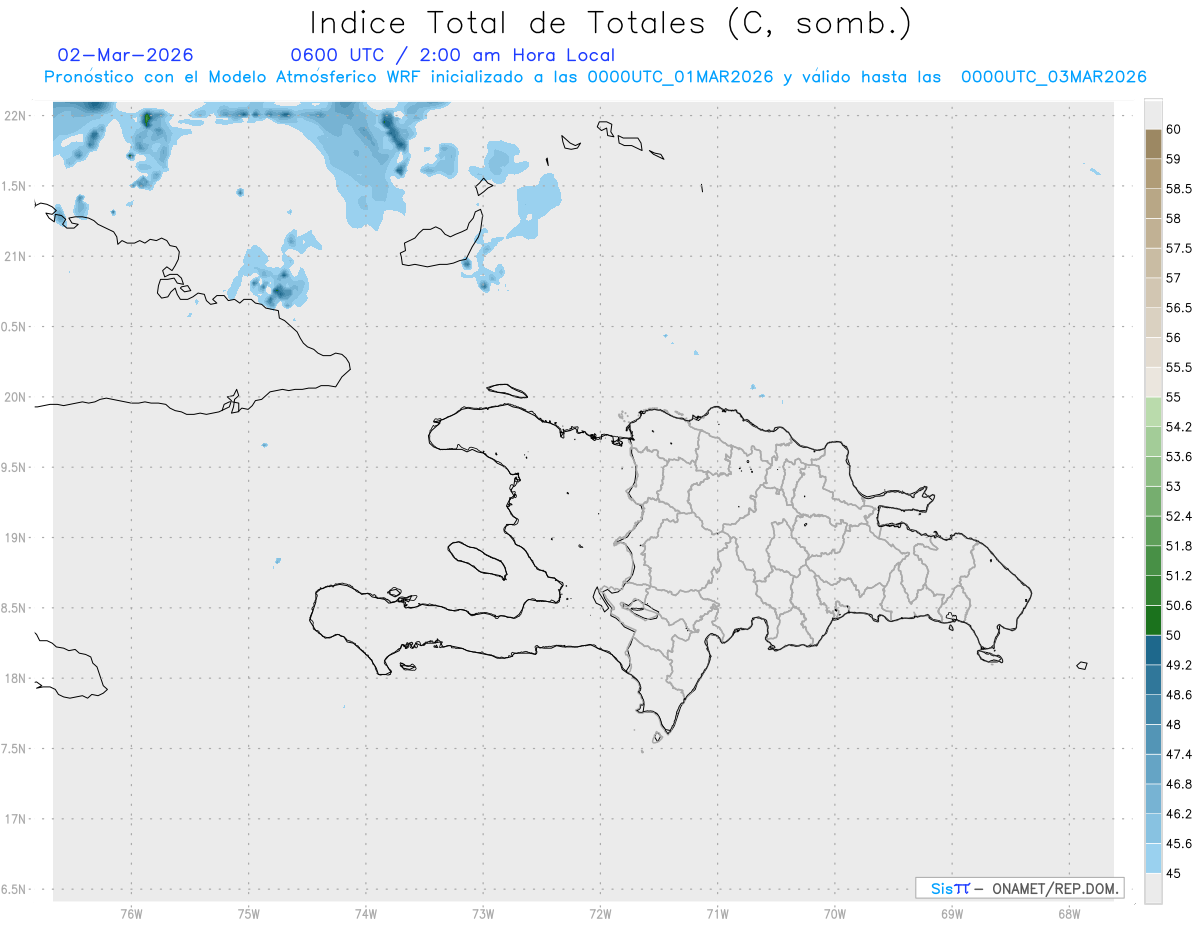Viewport: 1200px width, 927px height.
Task: Click the "48.6" colorbar value
Action: 1179,695
